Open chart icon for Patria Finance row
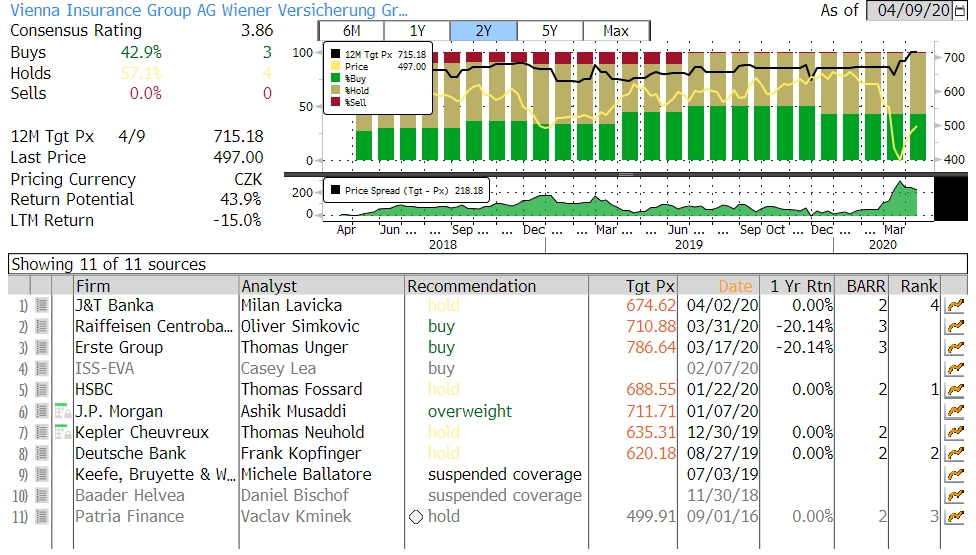Image resolution: width=976 pixels, height=555 pixels. (954, 517)
